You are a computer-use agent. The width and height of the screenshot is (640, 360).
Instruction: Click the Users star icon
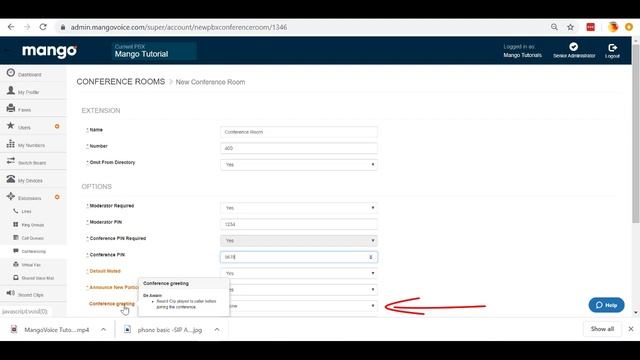click(11, 126)
